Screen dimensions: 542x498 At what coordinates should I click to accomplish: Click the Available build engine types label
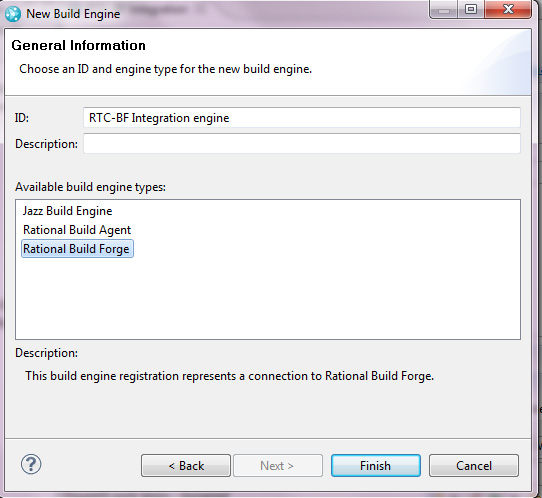[x=90, y=187]
